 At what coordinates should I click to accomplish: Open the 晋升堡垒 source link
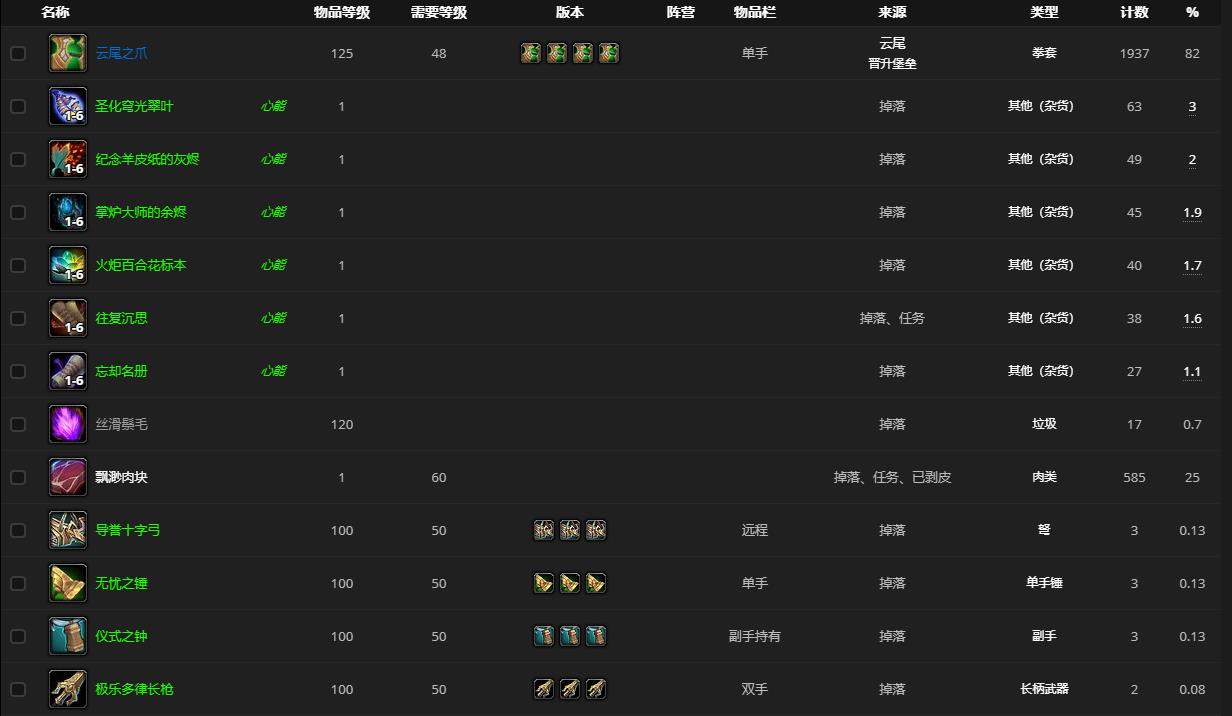coord(892,62)
